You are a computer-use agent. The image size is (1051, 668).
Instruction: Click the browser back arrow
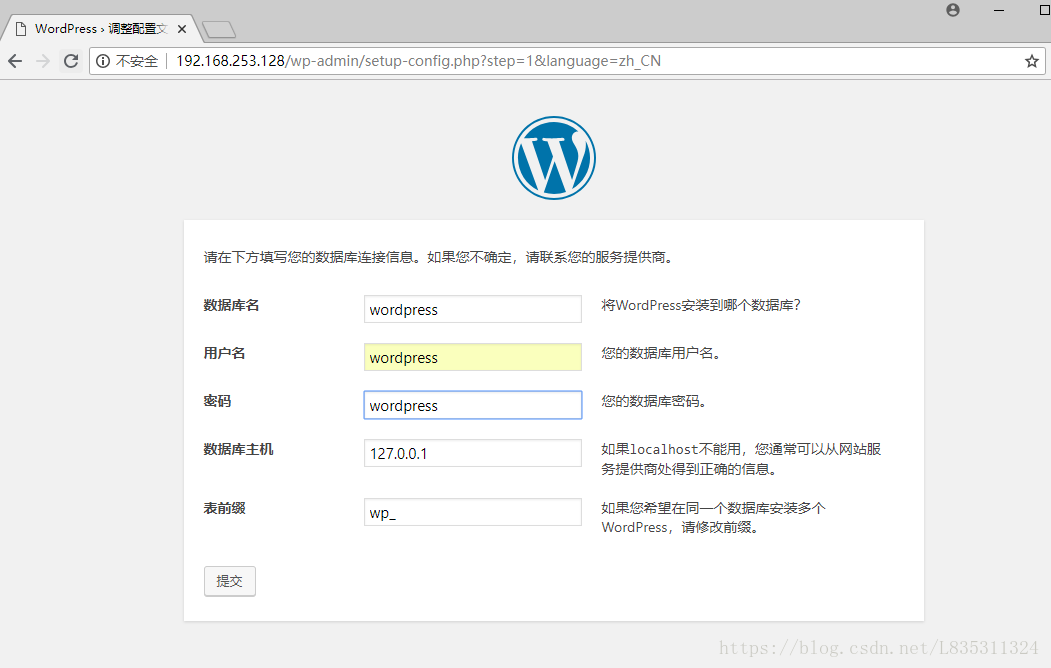pos(15,61)
